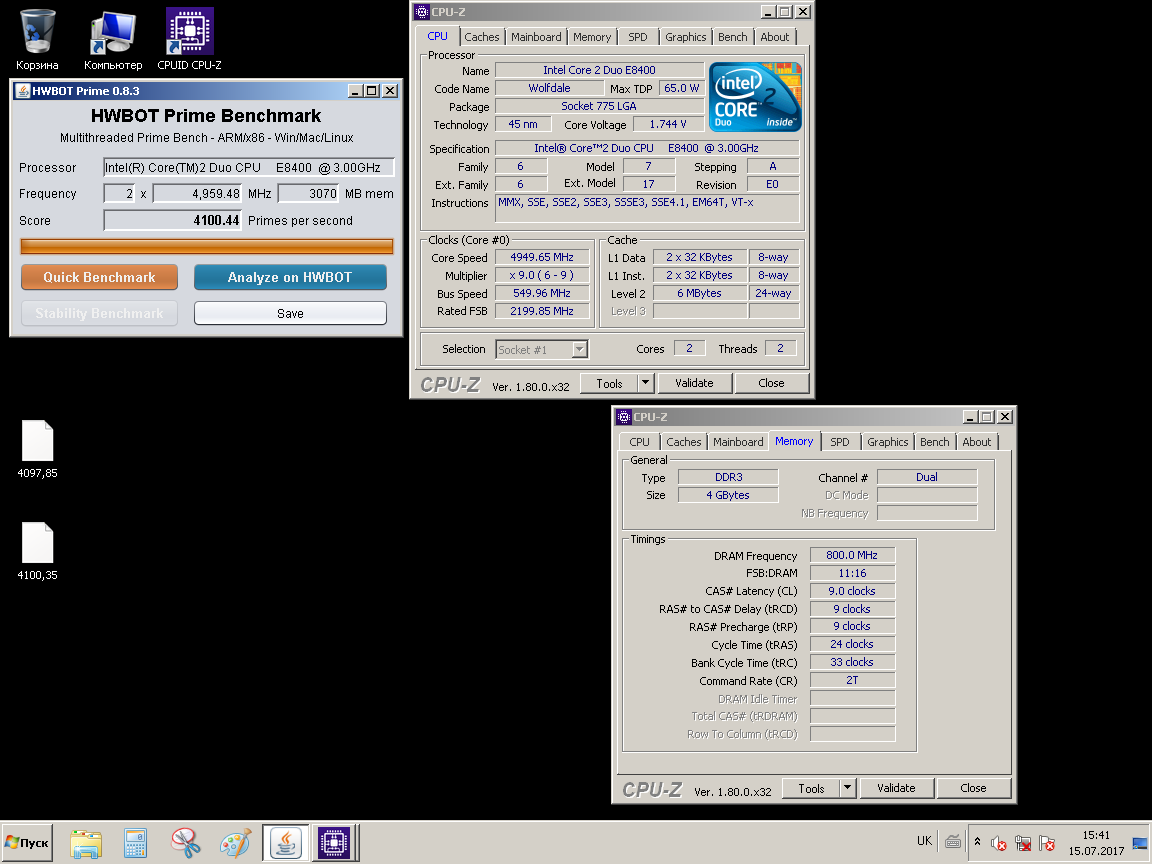Screen dimensions: 1152x864
Task: Click Close button in top CPU-Z window
Action: 771,383
